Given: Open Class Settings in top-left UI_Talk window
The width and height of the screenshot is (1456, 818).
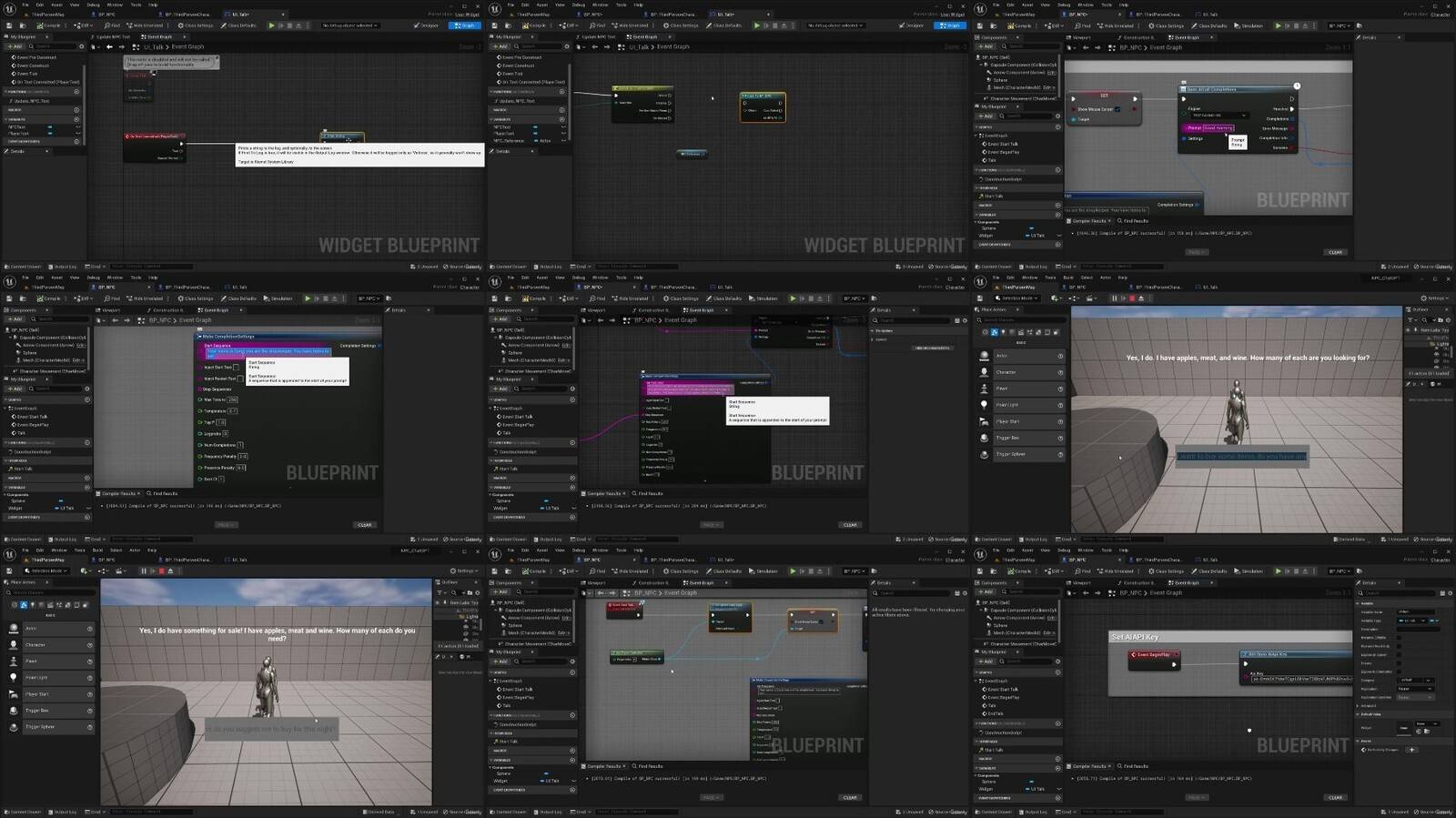Looking at the screenshot, I should coord(196,25).
